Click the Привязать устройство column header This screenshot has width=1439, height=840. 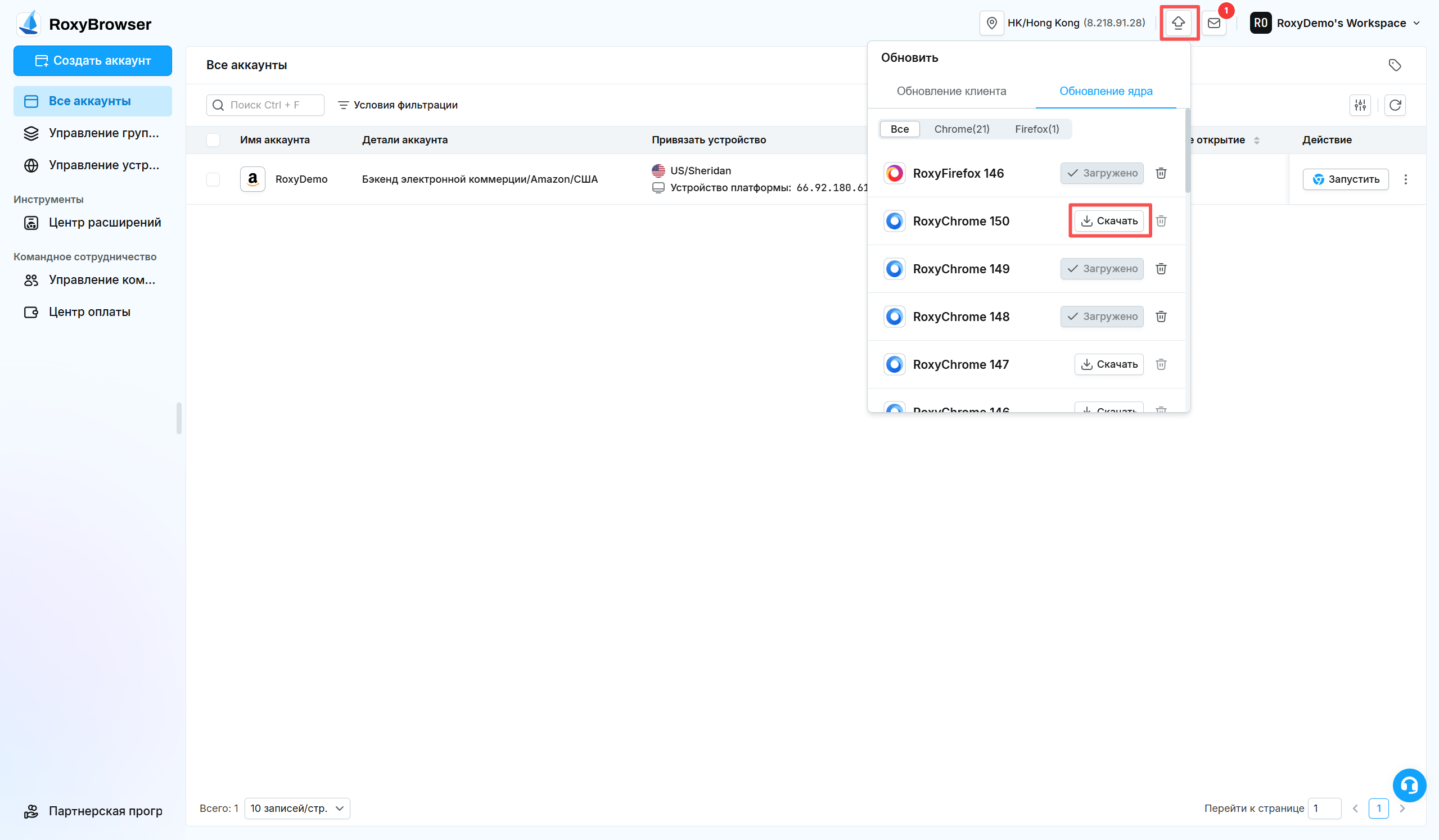(x=709, y=140)
